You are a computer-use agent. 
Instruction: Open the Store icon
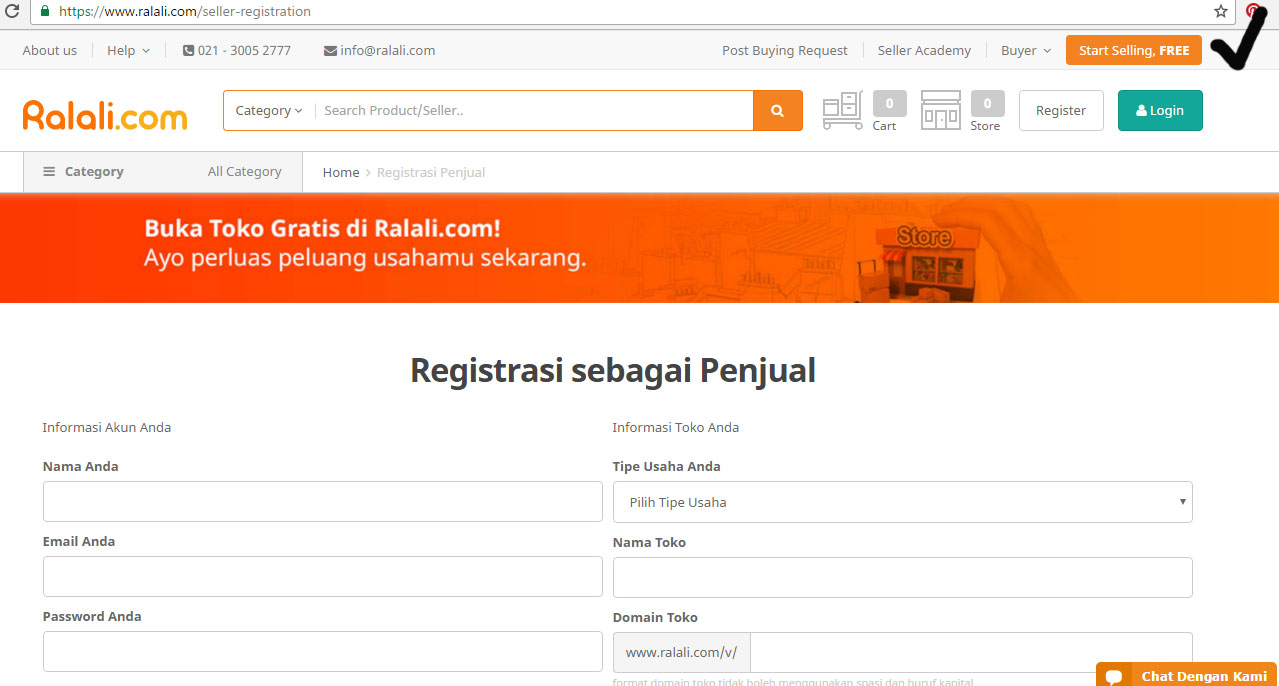pos(940,111)
